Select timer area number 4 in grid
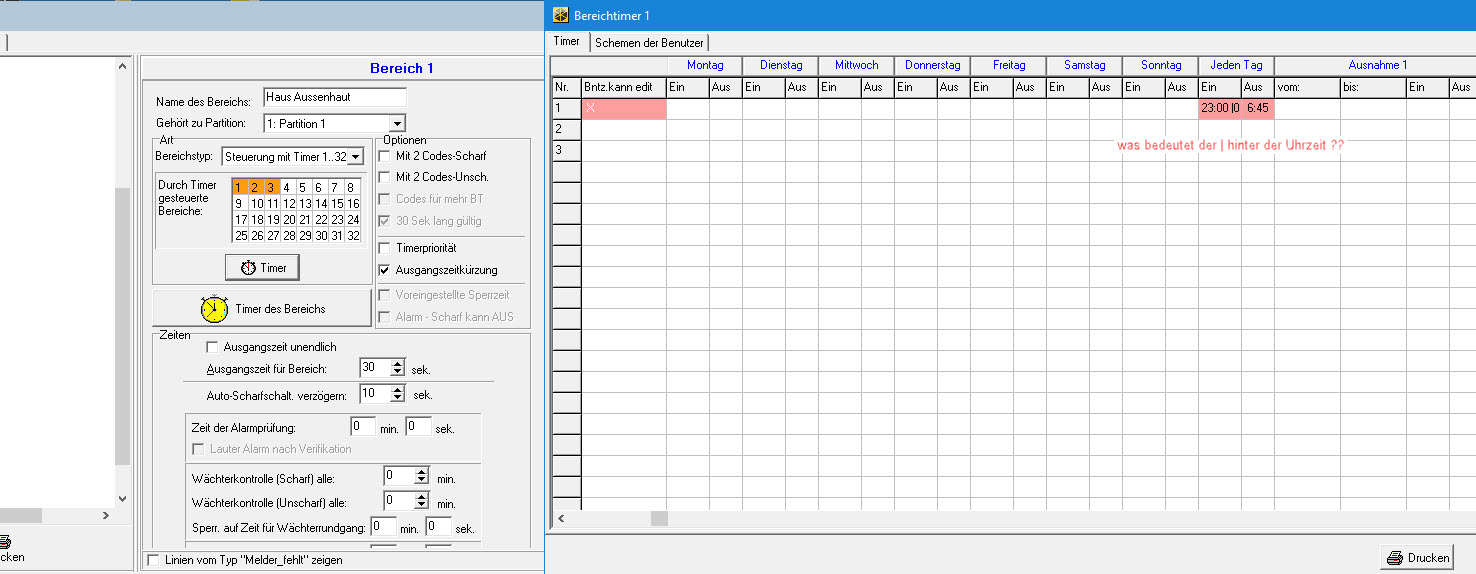Image resolution: width=1476 pixels, height=574 pixels. pos(286,187)
